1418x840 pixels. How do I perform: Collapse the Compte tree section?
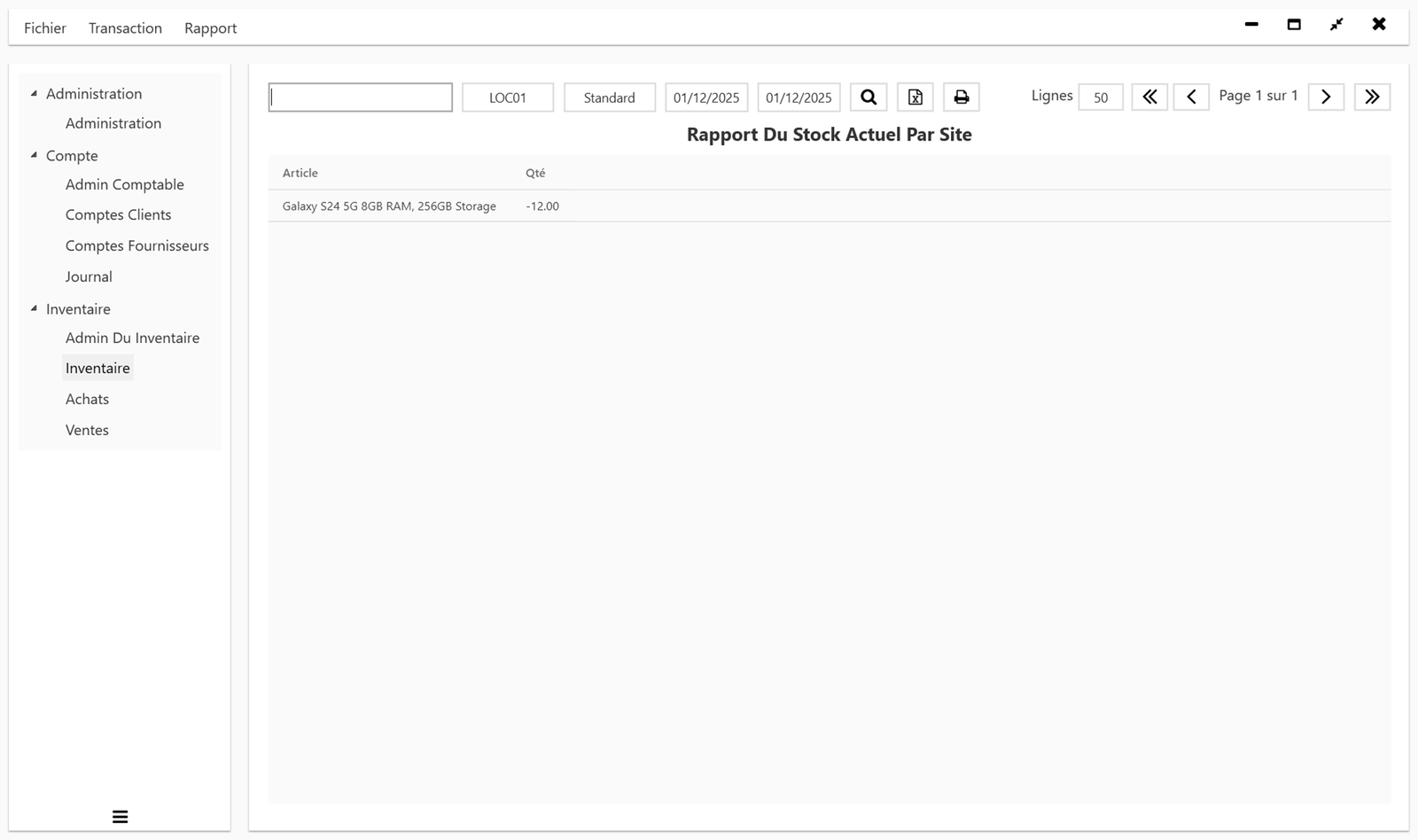tap(35, 155)
